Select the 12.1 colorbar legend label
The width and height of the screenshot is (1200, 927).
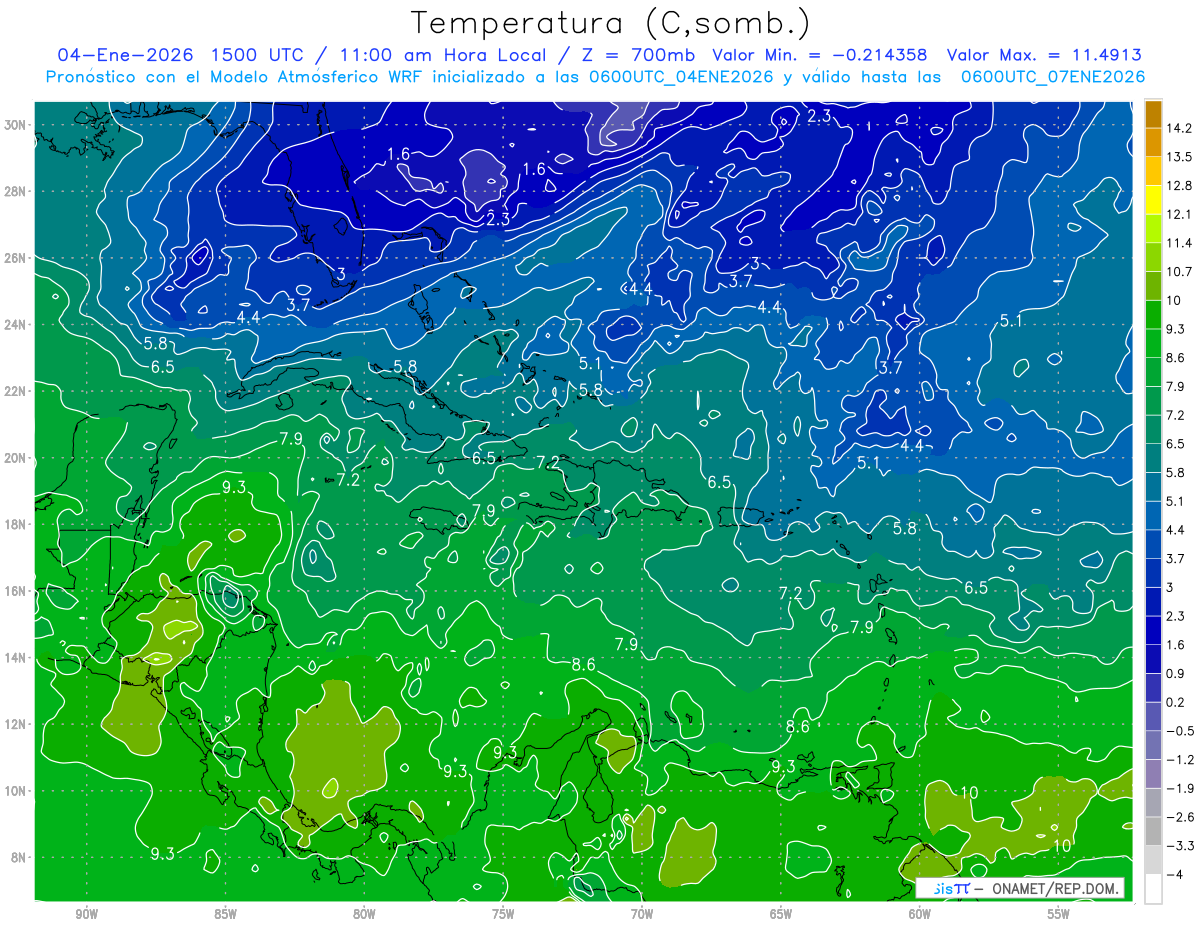coord(1178,215)
